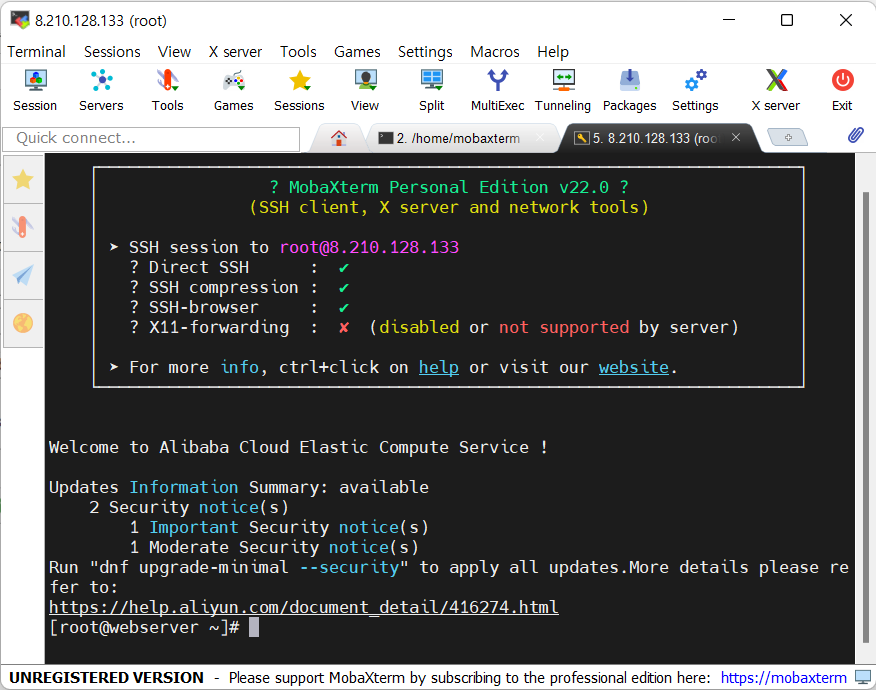Open the help.aliyun.com document link

[303, 607]
